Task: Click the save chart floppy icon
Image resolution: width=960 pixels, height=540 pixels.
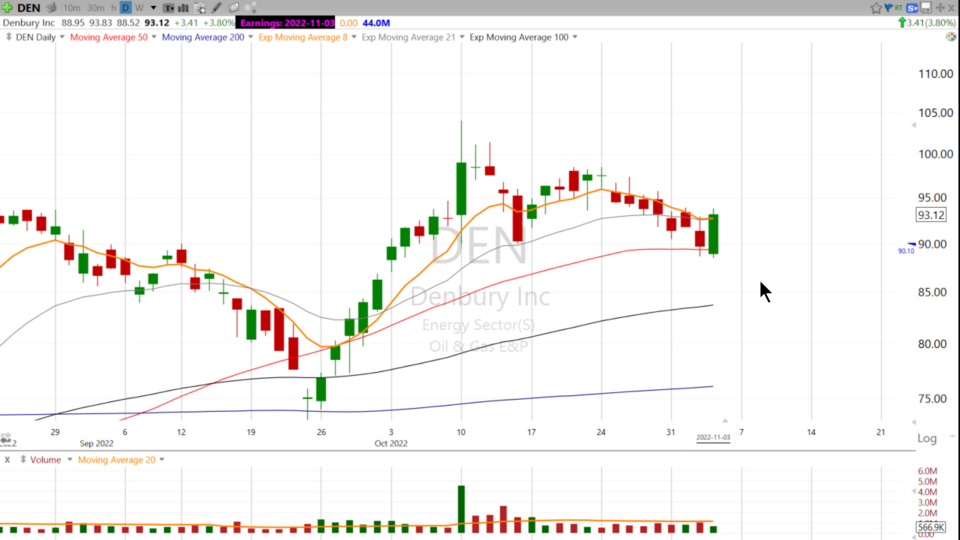Action: click(926, 8)
